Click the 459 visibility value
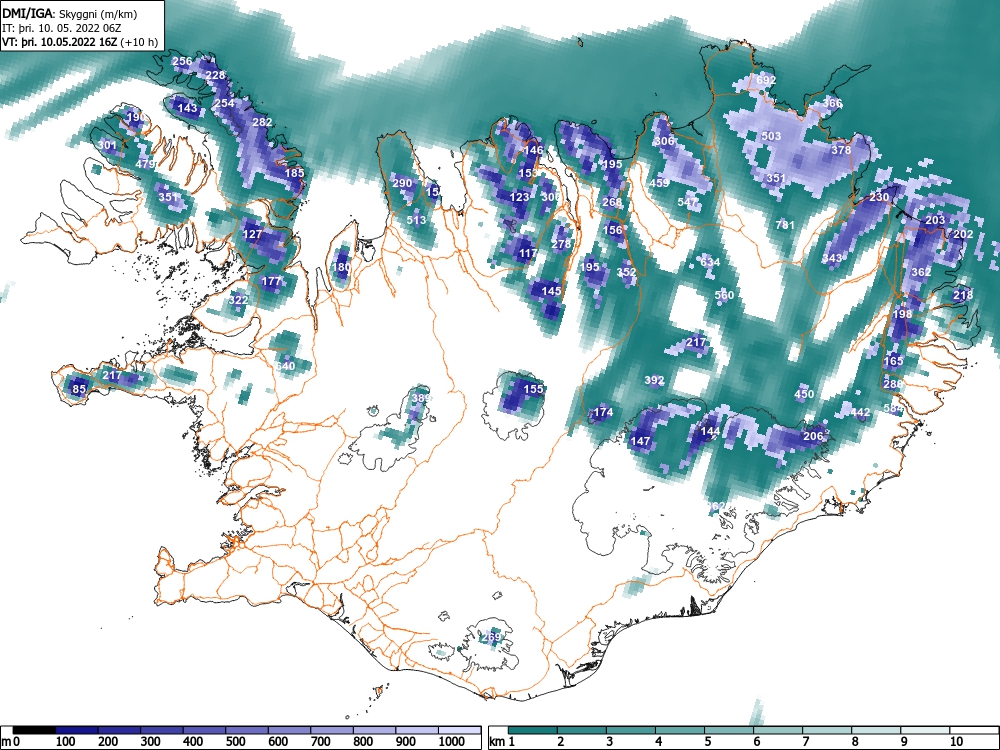Screen dimensions: 1000x750 click(659, 183)
